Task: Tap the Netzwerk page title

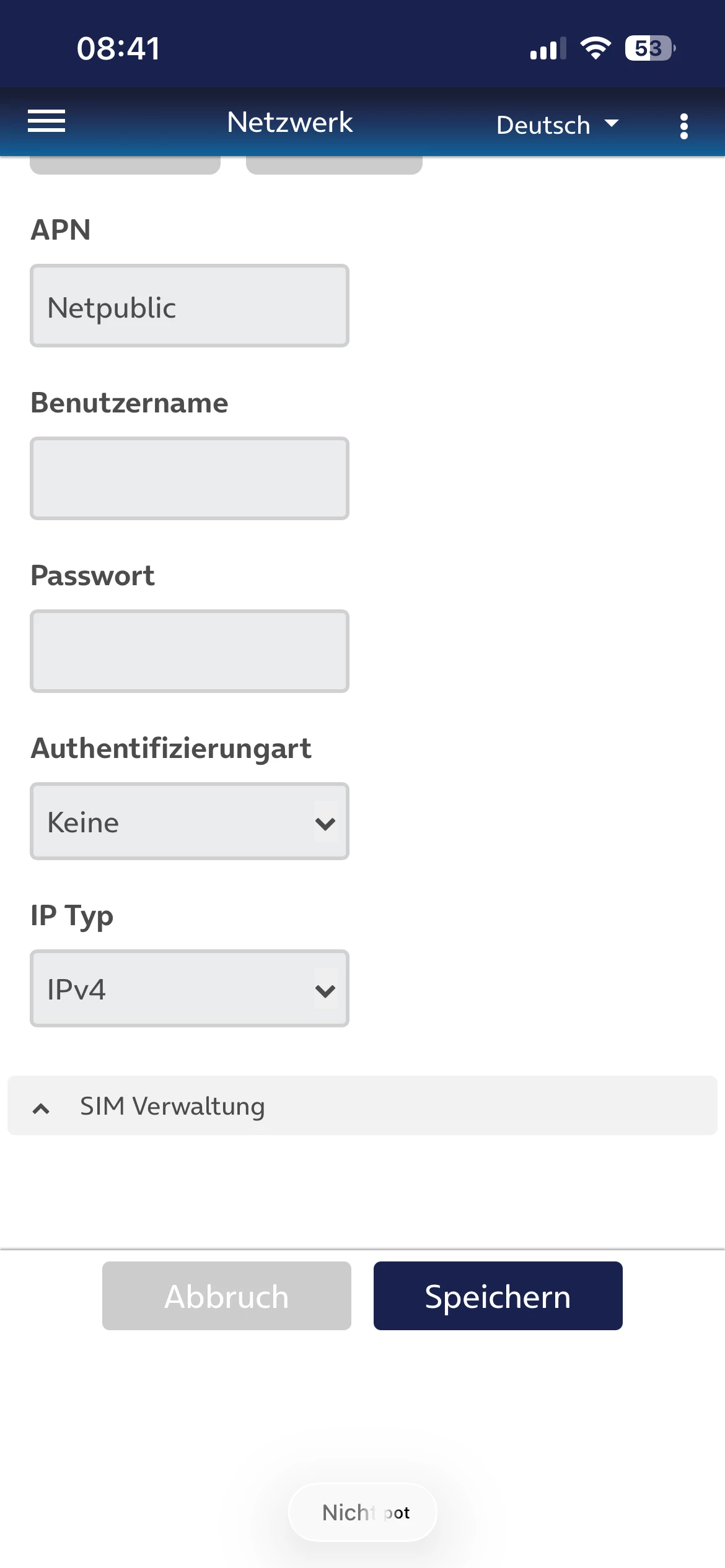Action: (x=290, y=122)
